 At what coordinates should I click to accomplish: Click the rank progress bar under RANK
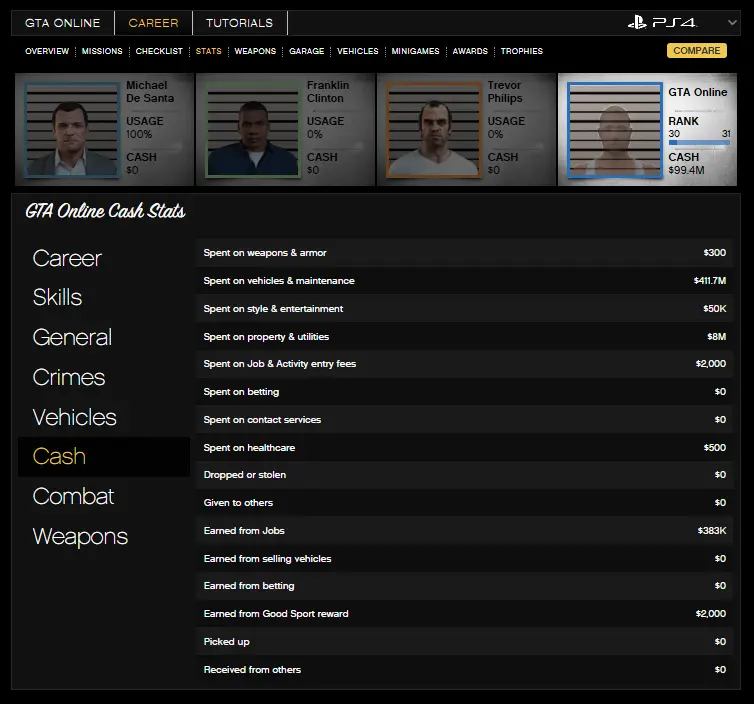(x=699, y=143)
